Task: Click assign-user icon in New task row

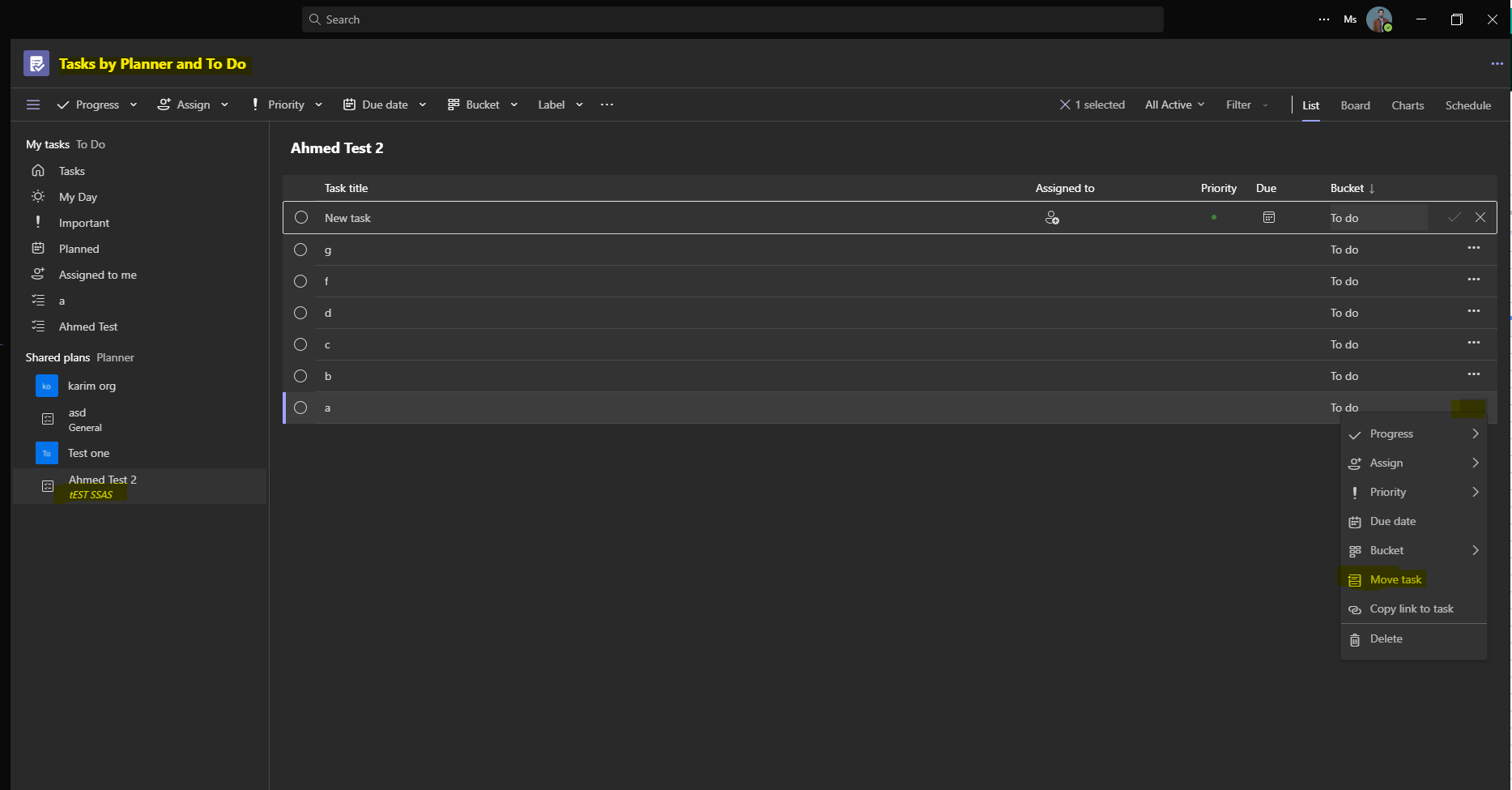Action: point(1052,218)
